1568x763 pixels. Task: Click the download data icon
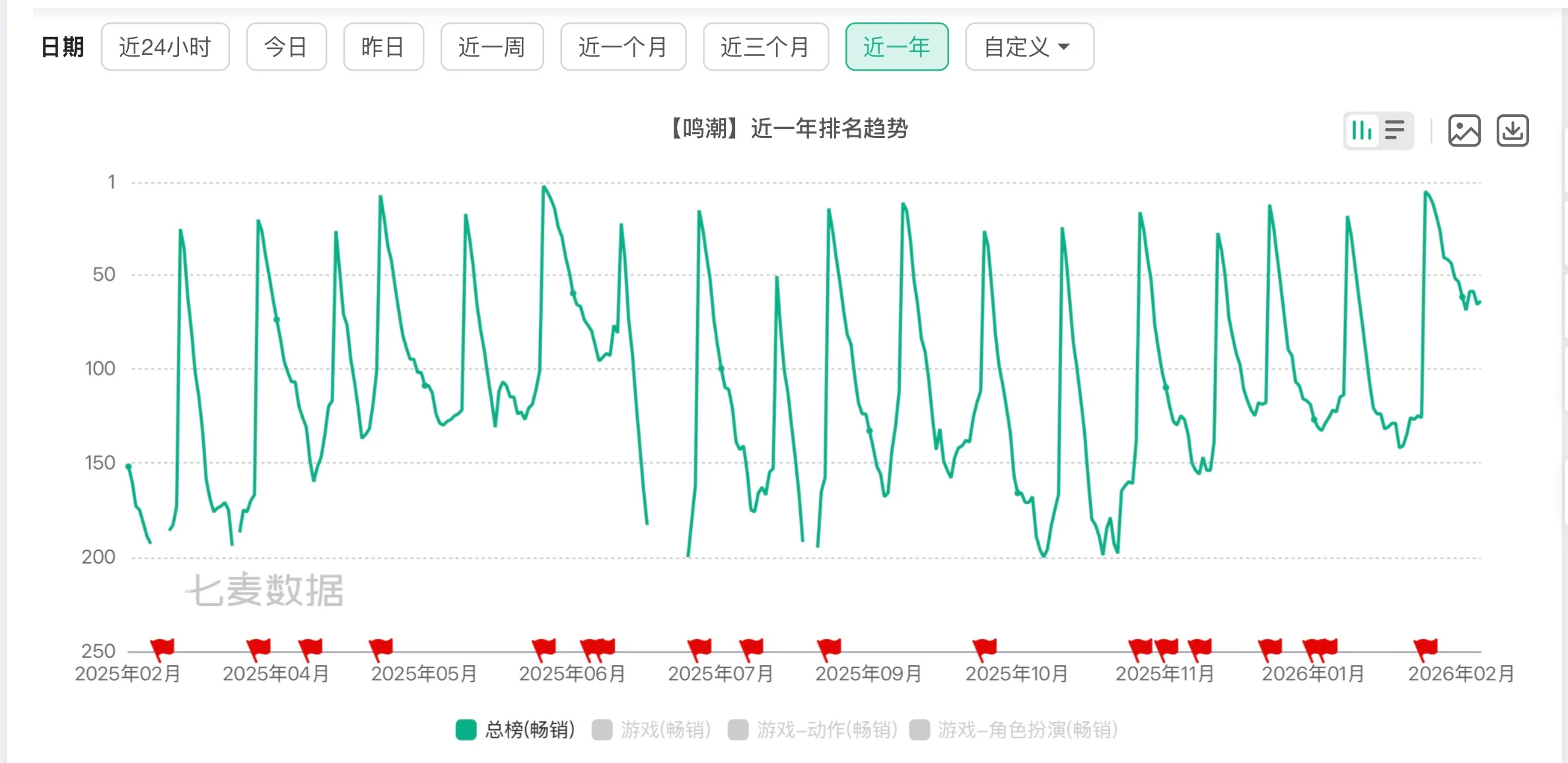pyautogui.click(x=1513, y=130)
